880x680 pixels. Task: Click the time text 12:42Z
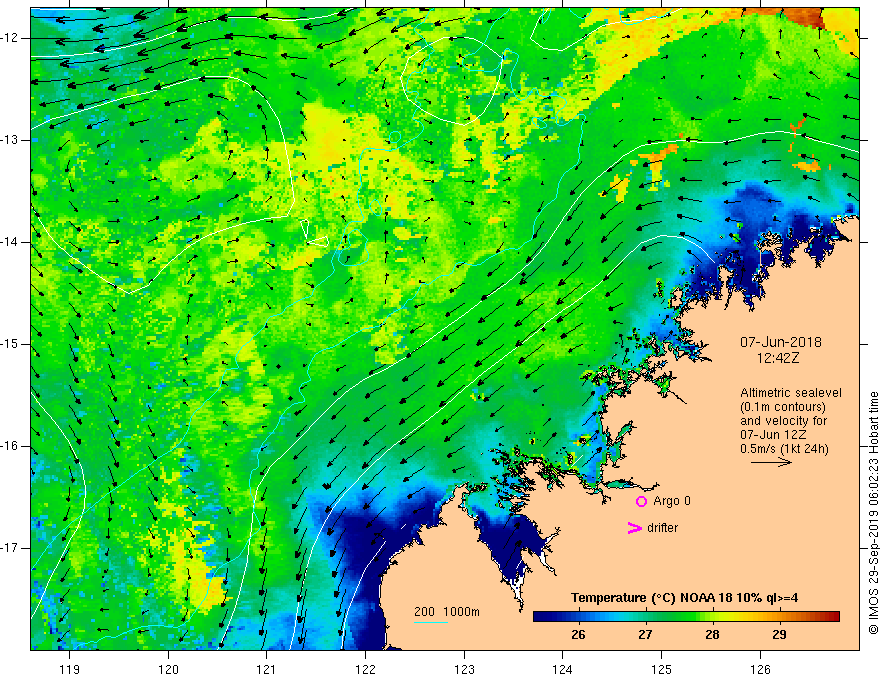pos(778,358)
